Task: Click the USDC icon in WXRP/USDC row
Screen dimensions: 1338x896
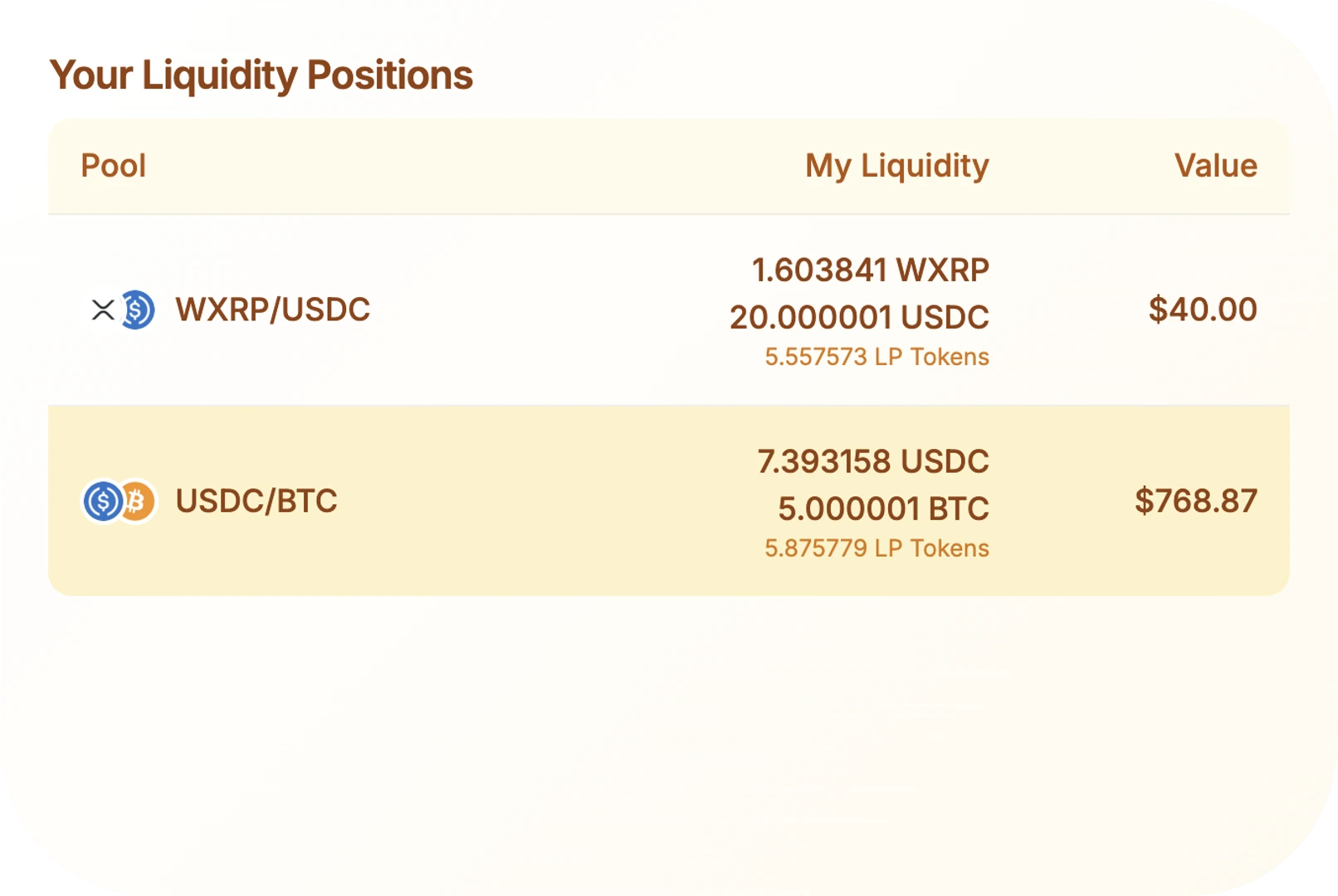Action: click(x=138, y=310)
